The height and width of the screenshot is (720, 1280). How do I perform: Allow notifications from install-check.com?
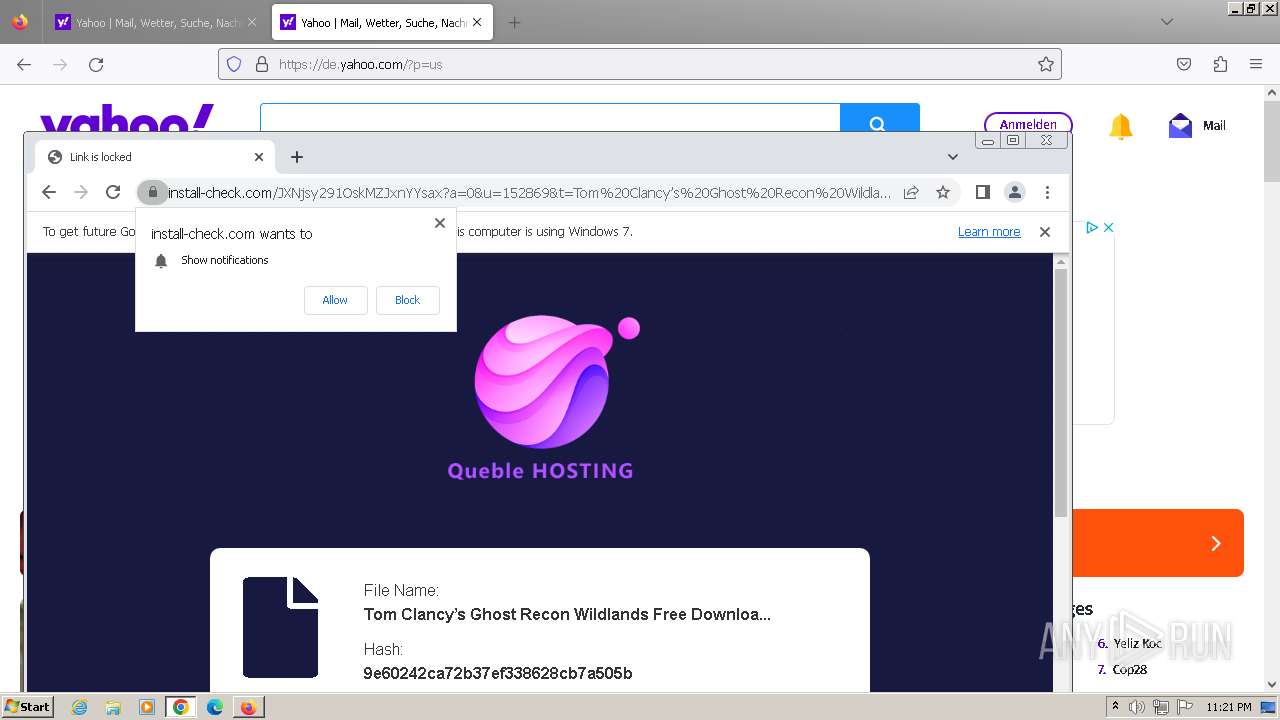coord(335,300)
